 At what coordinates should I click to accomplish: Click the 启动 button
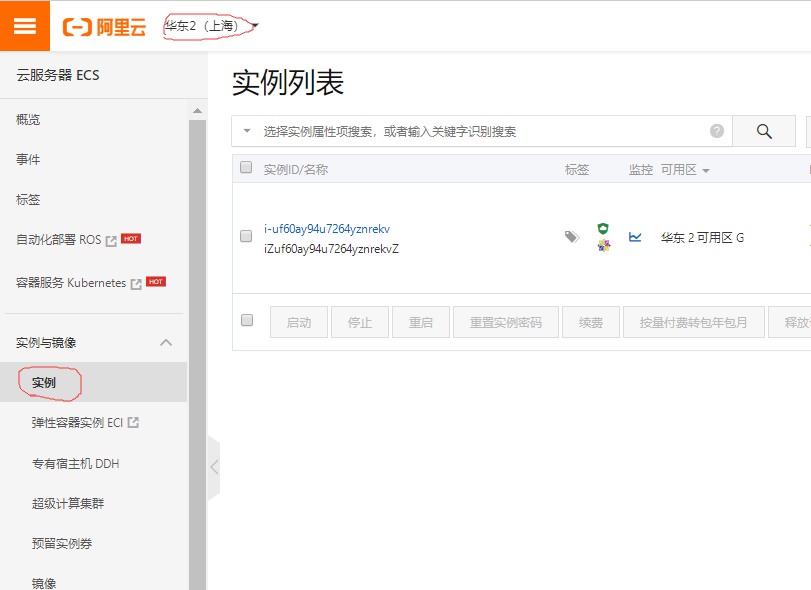point(299,322)
